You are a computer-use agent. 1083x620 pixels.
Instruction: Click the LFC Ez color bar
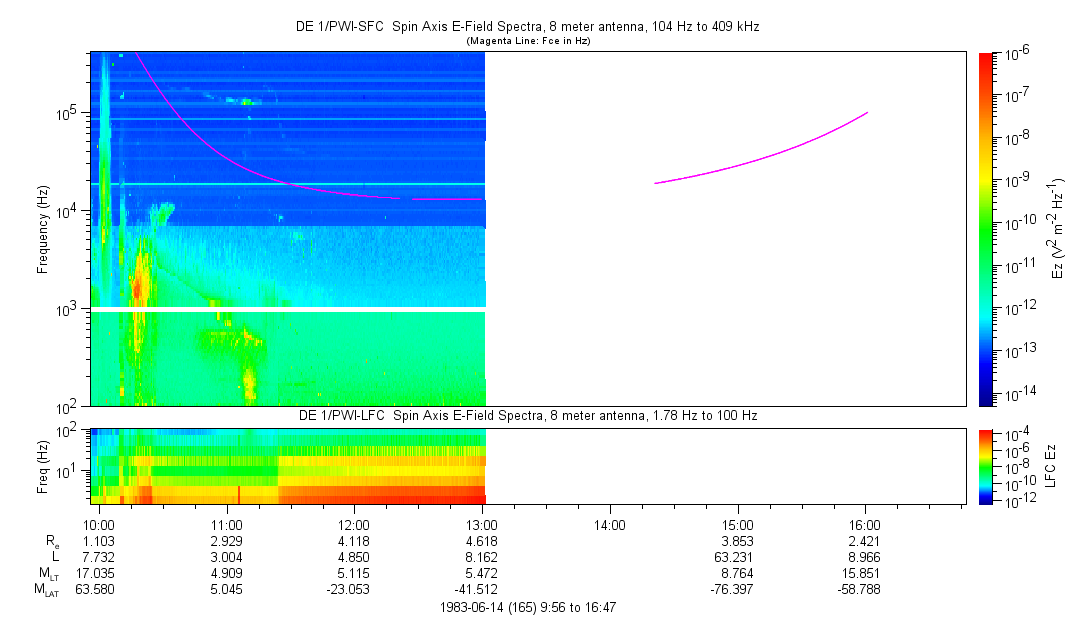[986, 467]
